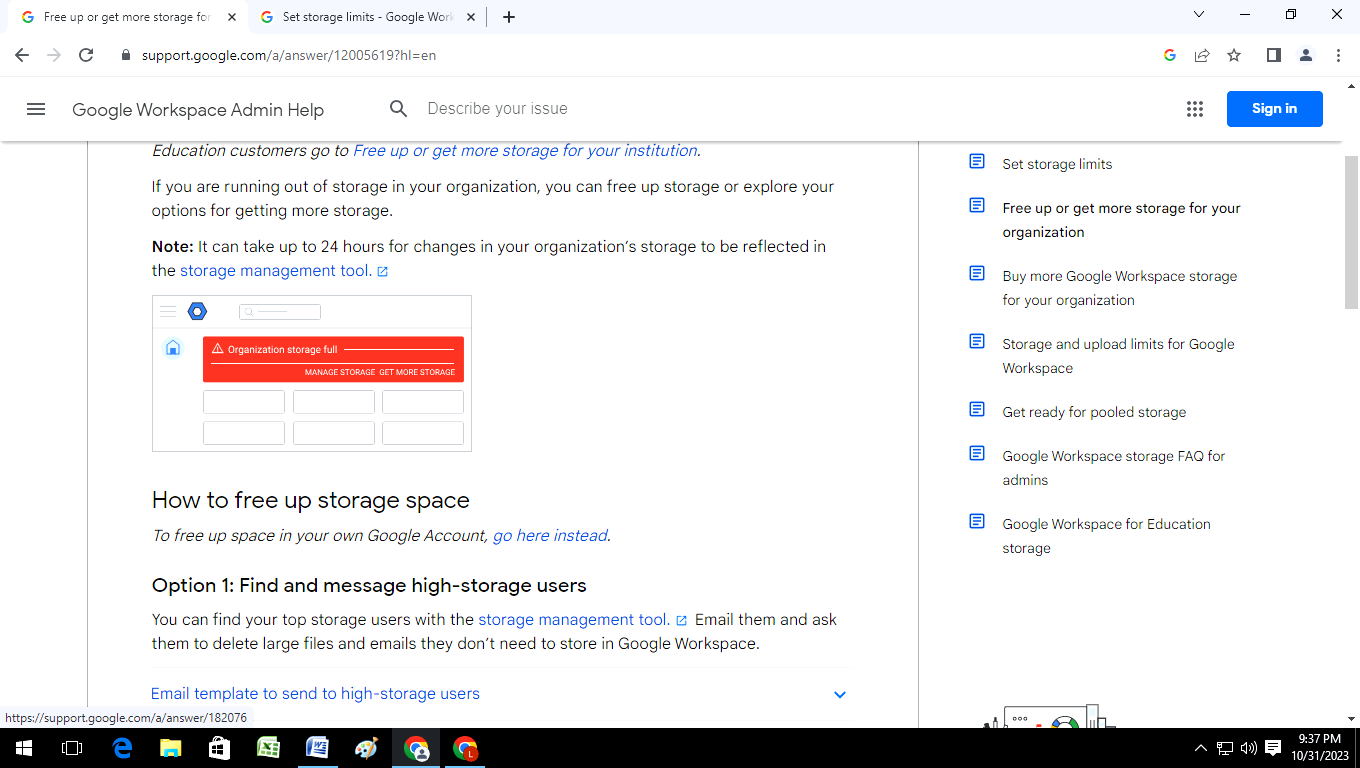1360x768 pixels.
Task: Click the volume speaker tray icon
Action: [x=1248, y=748]
